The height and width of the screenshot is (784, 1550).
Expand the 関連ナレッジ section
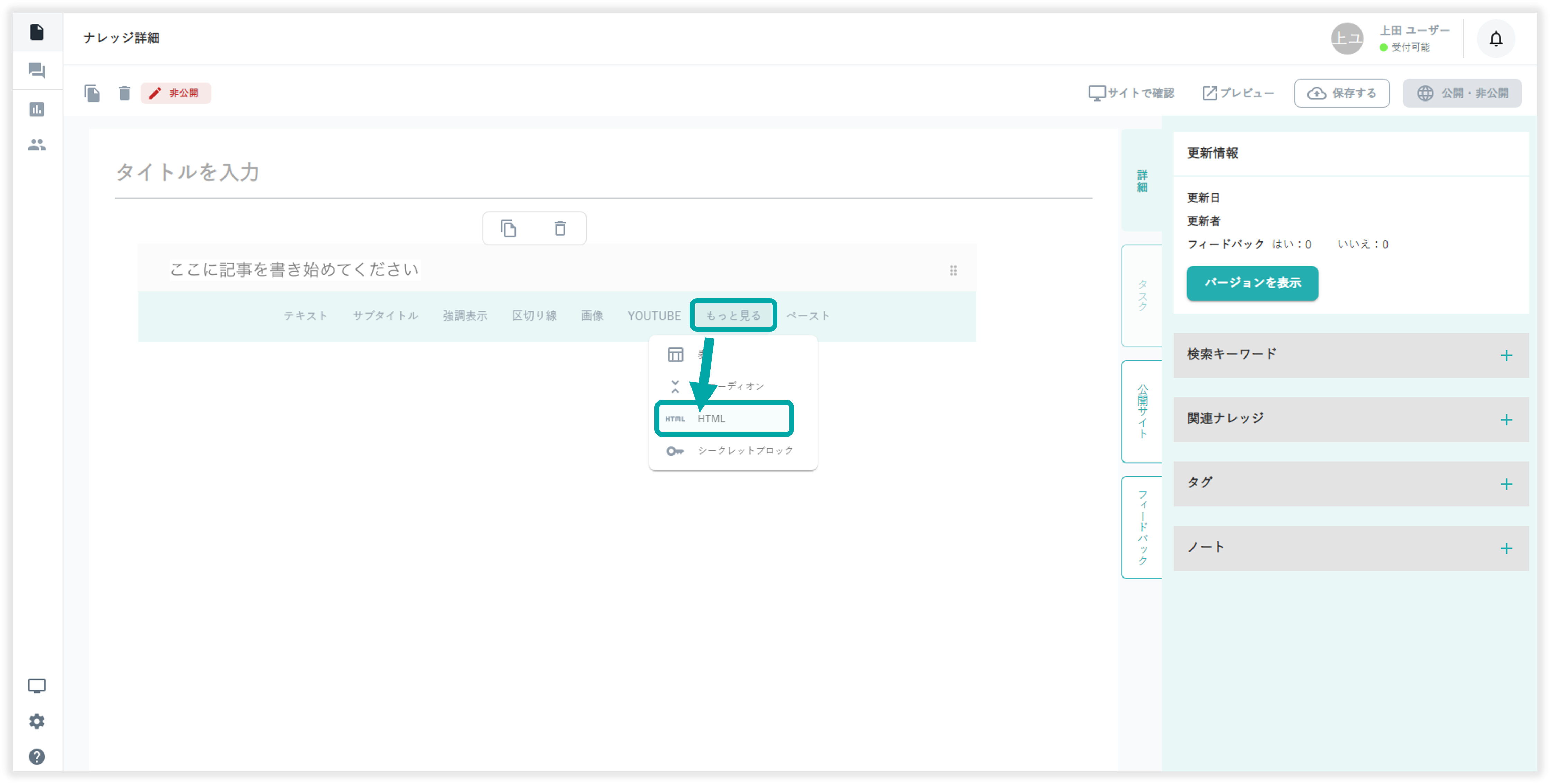click(x=1505, y=420)
